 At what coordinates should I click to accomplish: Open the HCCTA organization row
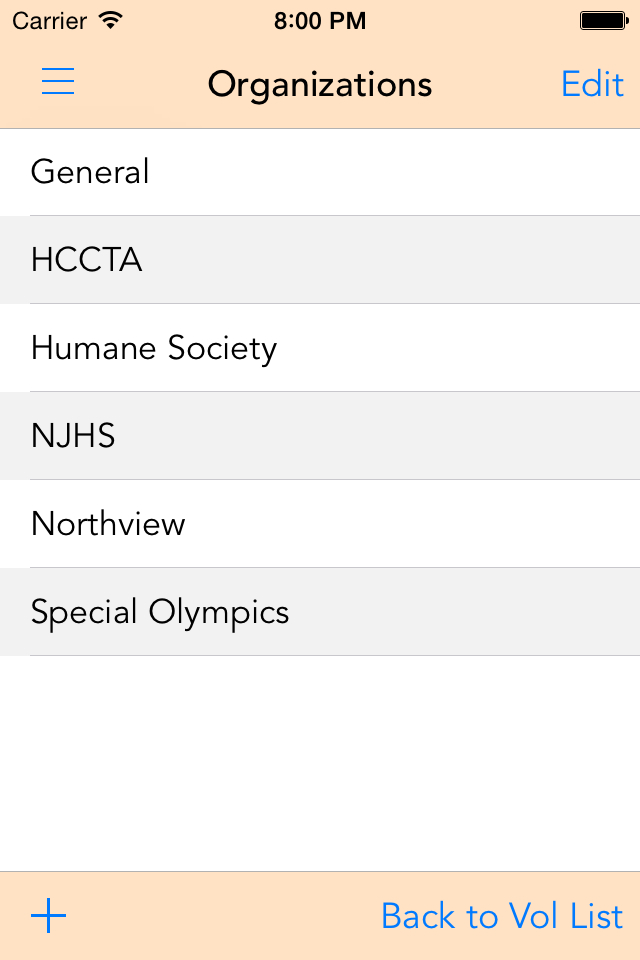click(320, 260)
